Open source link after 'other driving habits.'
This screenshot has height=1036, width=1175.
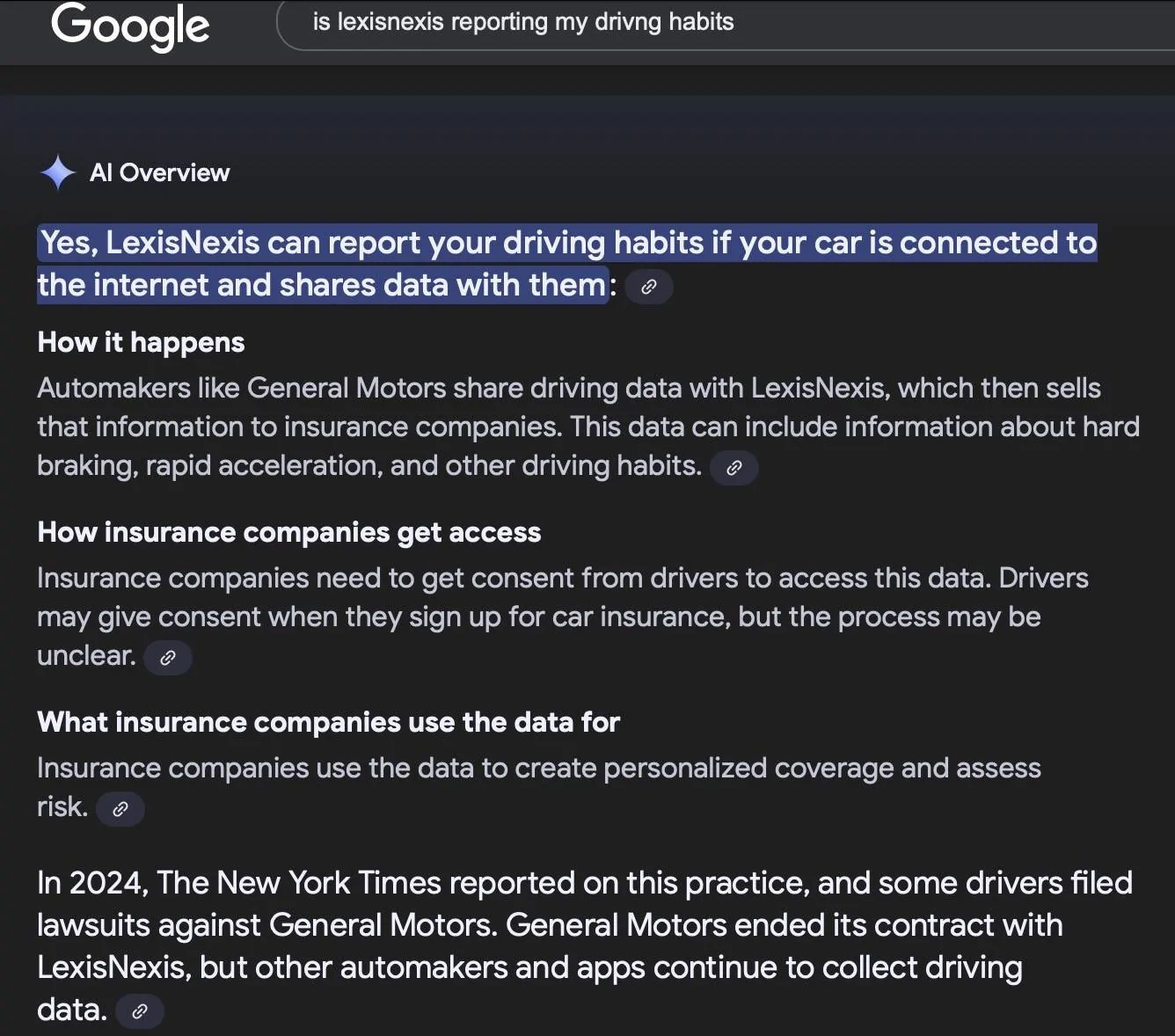(734, 468)
